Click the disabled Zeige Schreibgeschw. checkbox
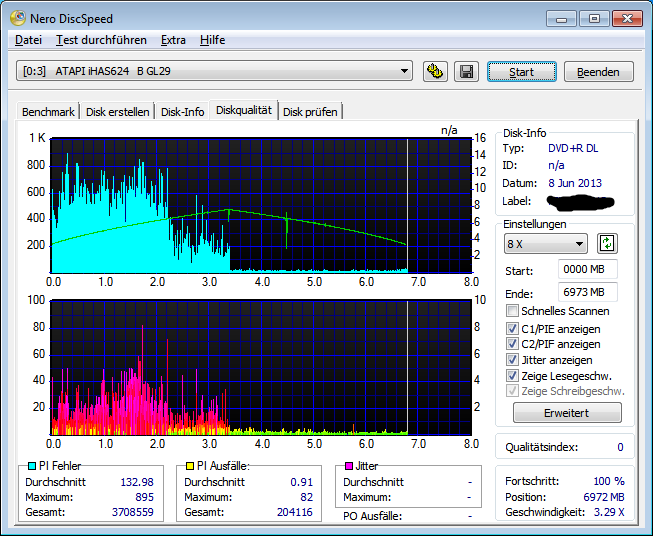 [512, 391]
